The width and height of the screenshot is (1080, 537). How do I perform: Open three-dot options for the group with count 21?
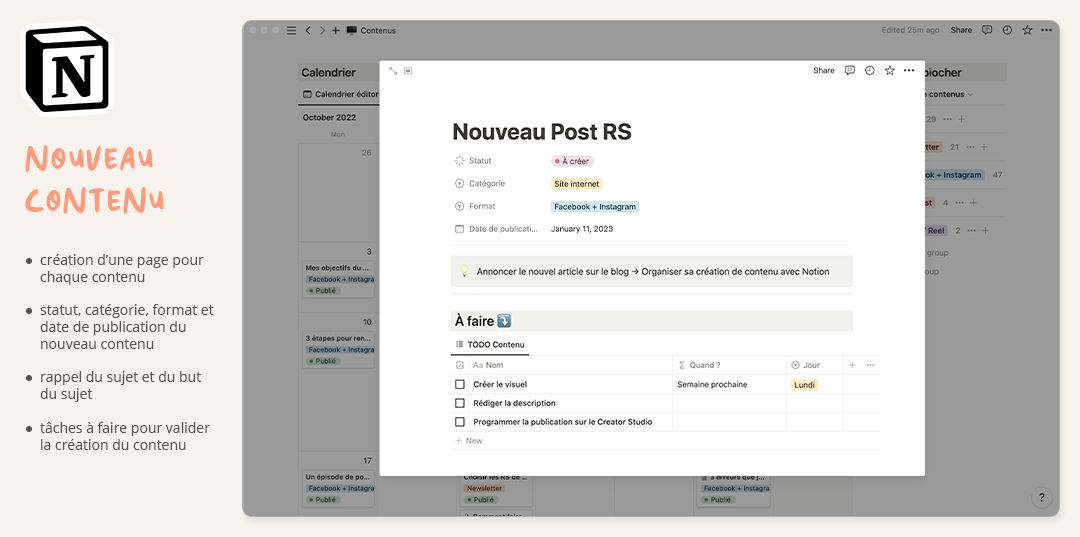[970, 147]
